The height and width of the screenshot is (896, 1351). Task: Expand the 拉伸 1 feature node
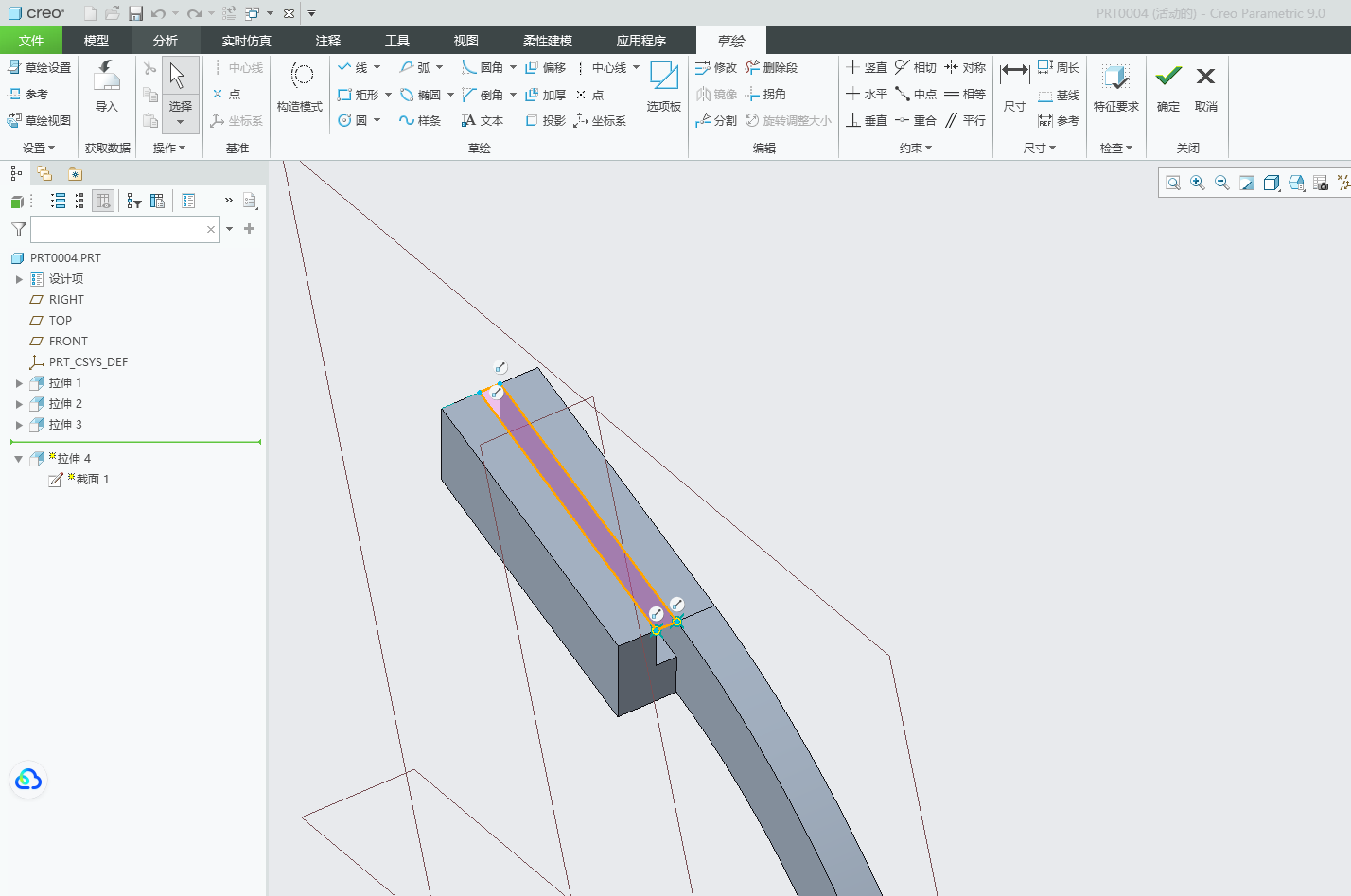pos(19,383)
